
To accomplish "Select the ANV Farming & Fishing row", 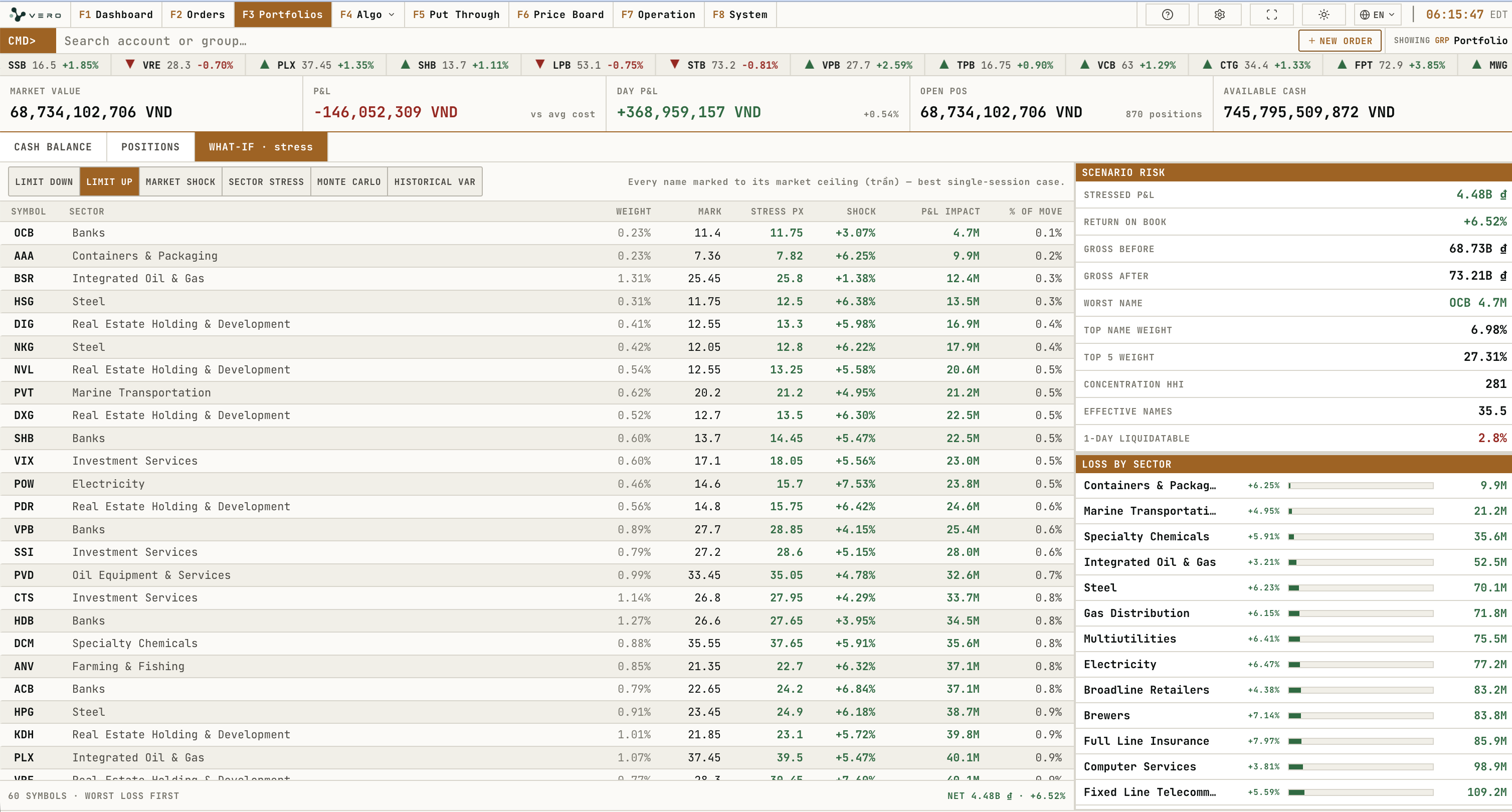I will [x=537, y=666].
